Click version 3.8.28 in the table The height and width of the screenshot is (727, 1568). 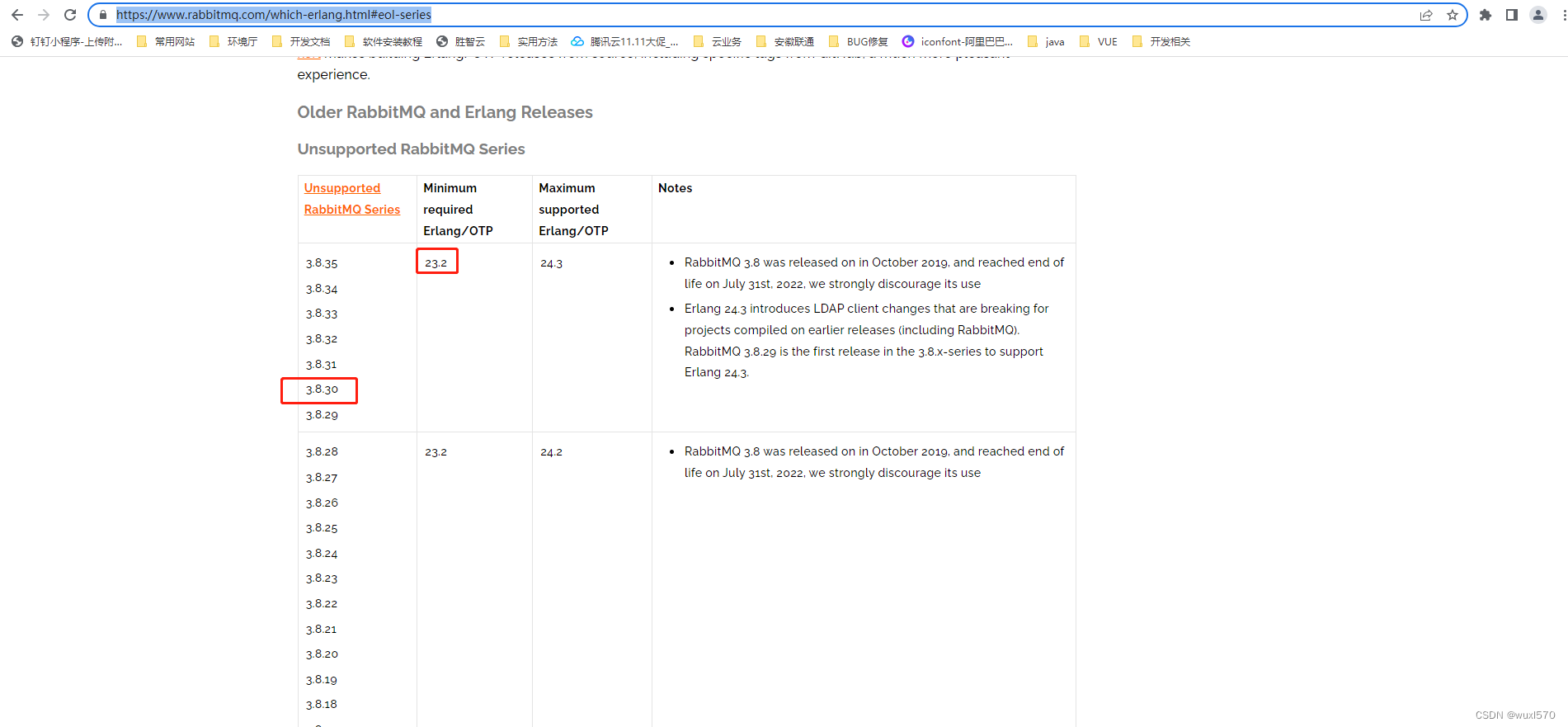pos(322,452)
